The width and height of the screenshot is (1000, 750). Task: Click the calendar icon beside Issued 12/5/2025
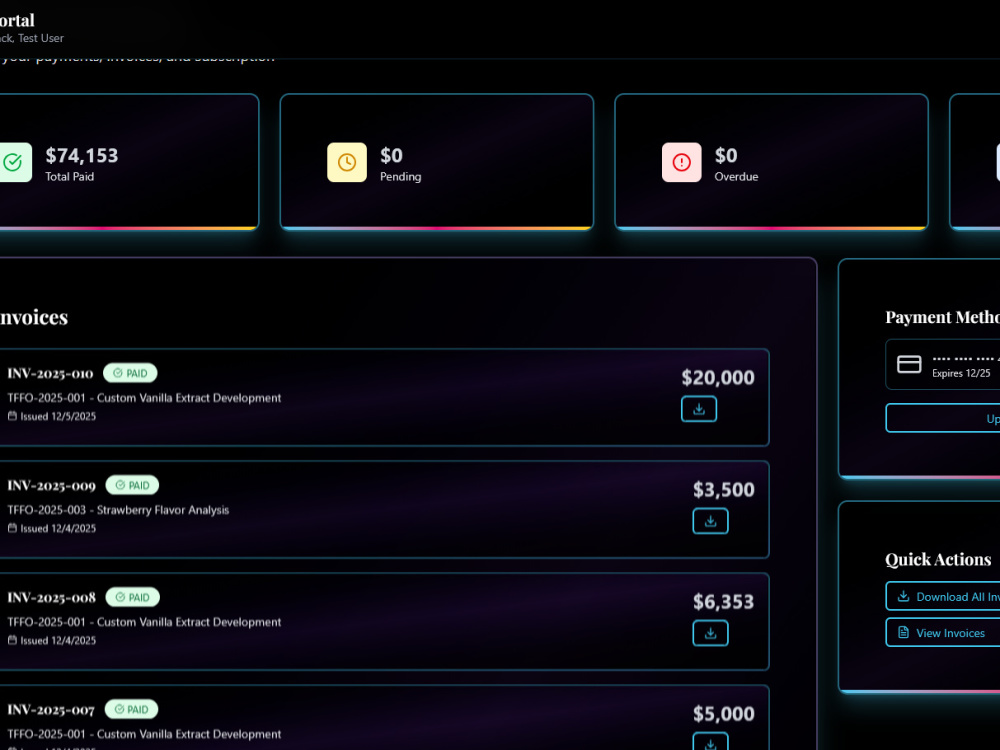tap(12, 416)
